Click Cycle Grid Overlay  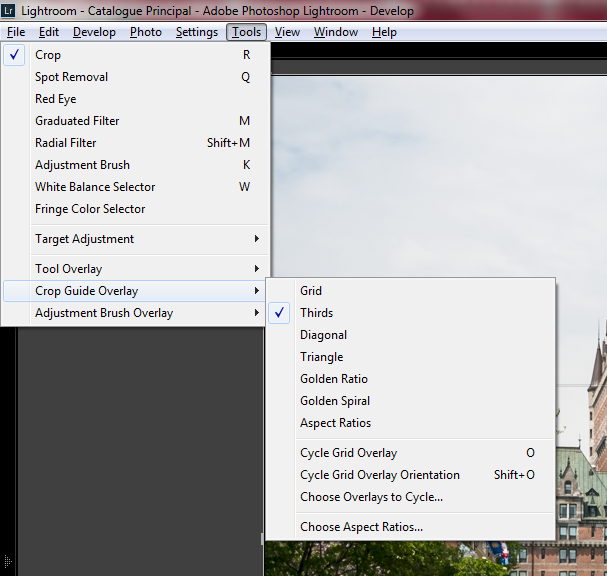click(411, 453)
